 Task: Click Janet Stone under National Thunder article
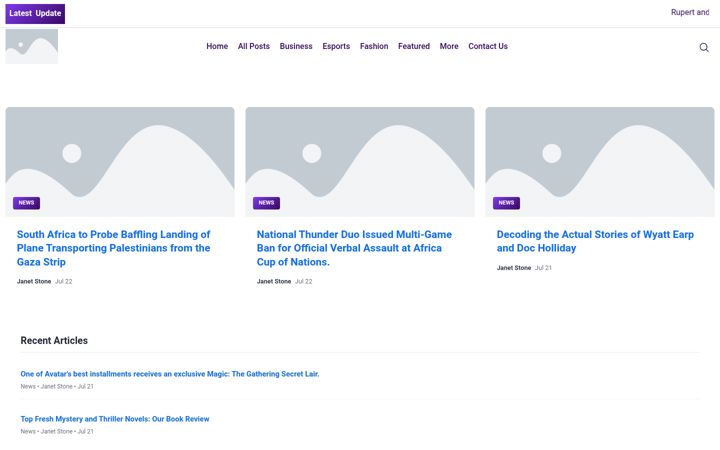coord(274,281)
